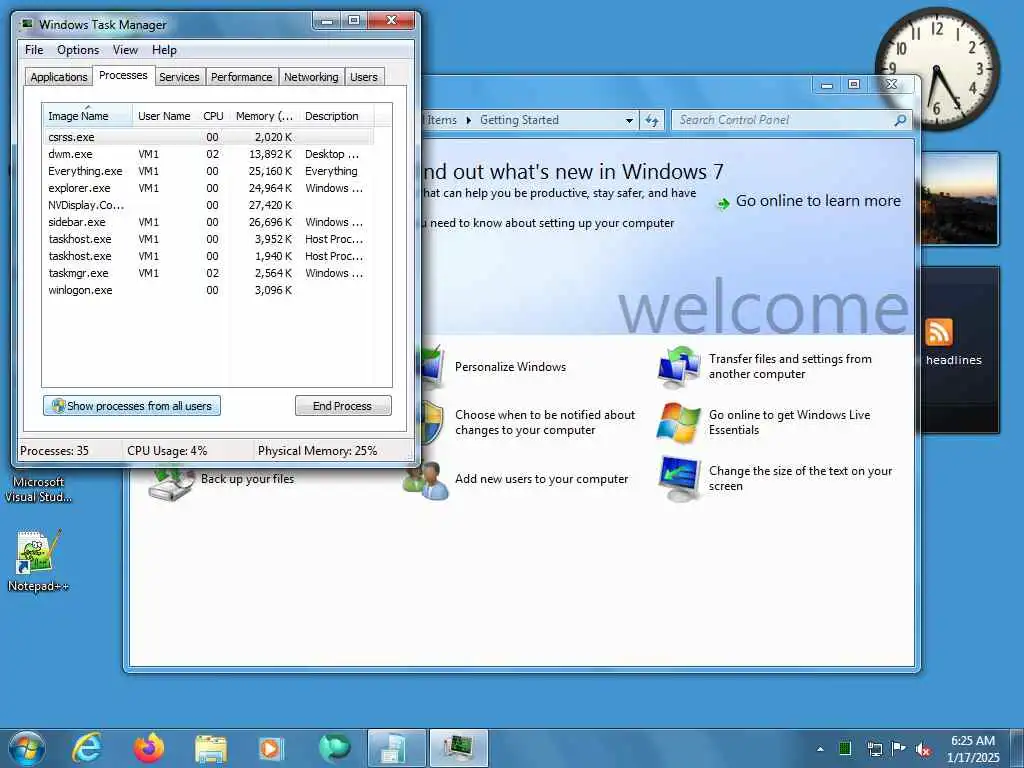The image size is (1024, 768).
Task: Switch to the Users tab
Action: pyautogui.click(x=364, y=77)
